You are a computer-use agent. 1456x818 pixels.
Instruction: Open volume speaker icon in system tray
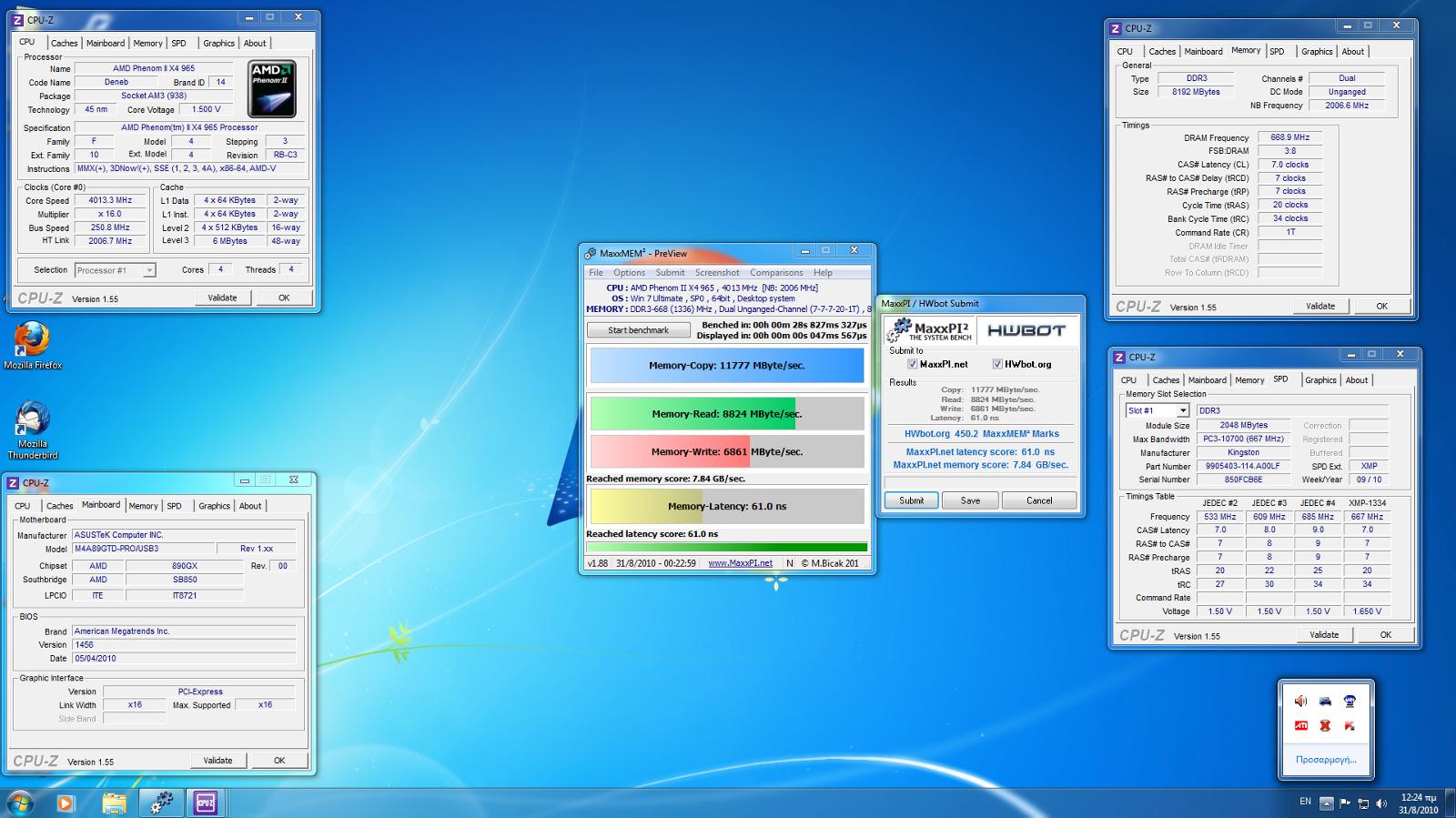[1381, 803]
